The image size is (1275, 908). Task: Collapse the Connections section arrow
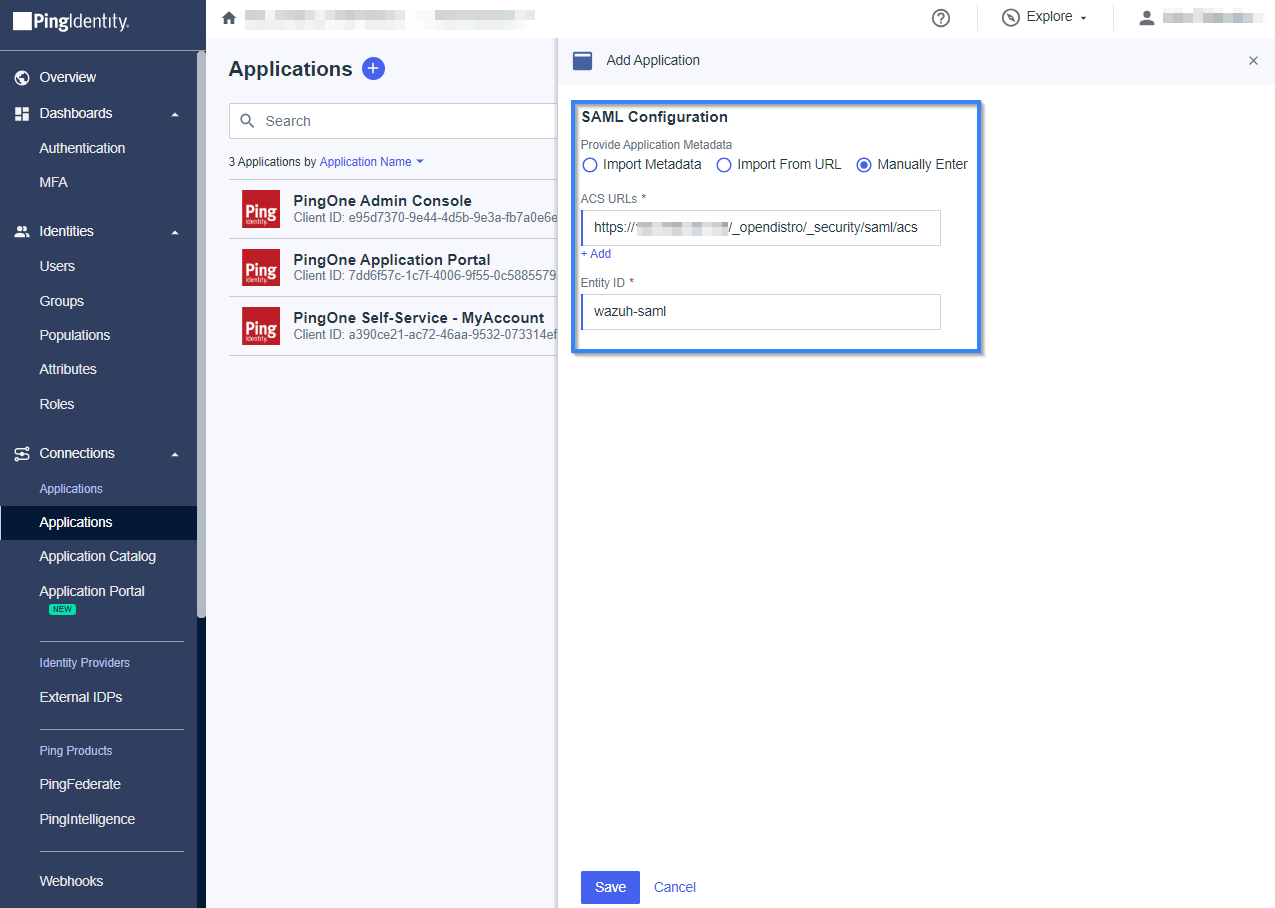175,454
